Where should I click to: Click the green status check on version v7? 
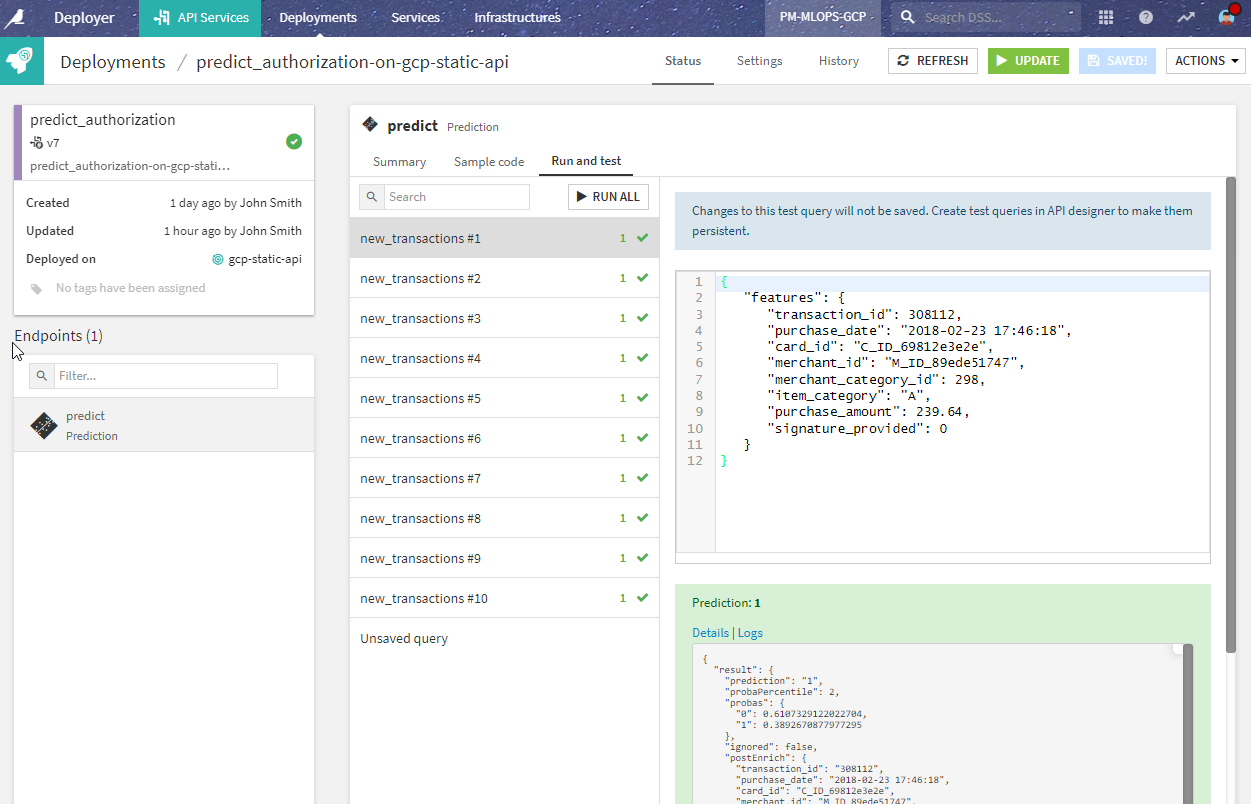click(293, 141)
